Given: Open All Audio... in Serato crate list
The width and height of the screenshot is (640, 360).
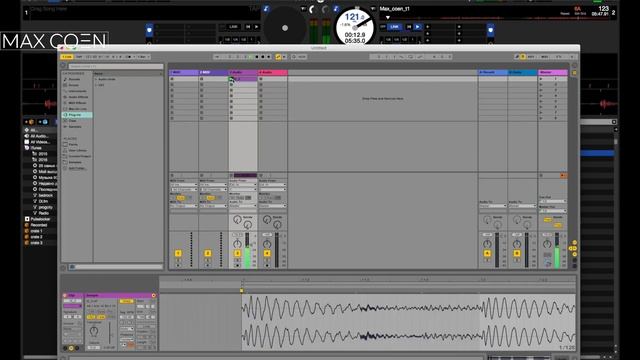Looking at the screenshot, I should pos(39,136).
